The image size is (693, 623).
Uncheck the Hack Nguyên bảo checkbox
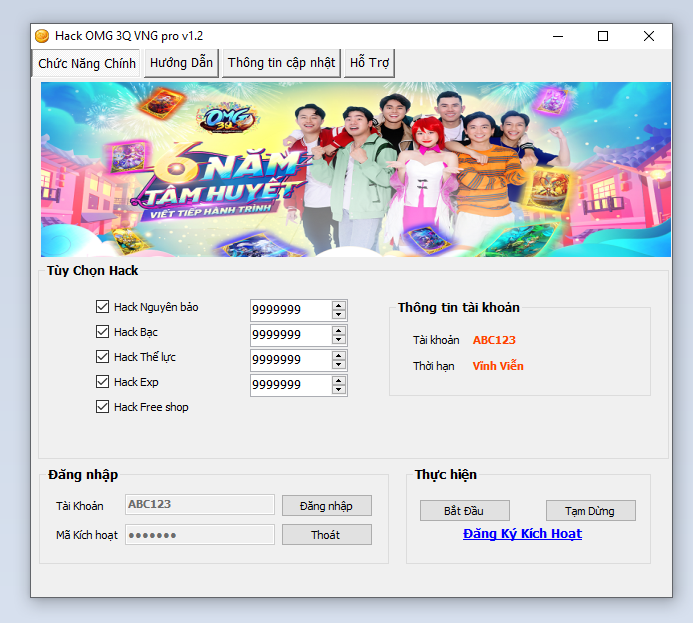[102, 307]
